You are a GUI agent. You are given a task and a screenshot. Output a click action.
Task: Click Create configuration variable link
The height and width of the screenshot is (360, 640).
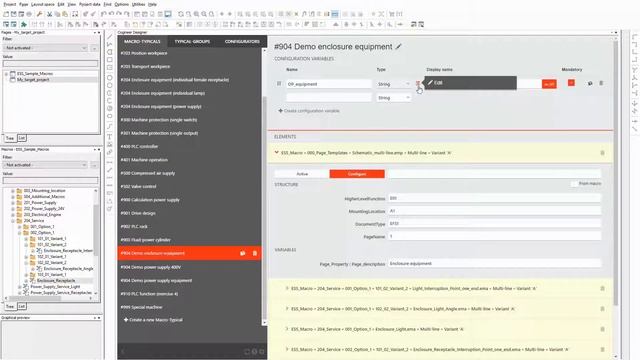309,111
